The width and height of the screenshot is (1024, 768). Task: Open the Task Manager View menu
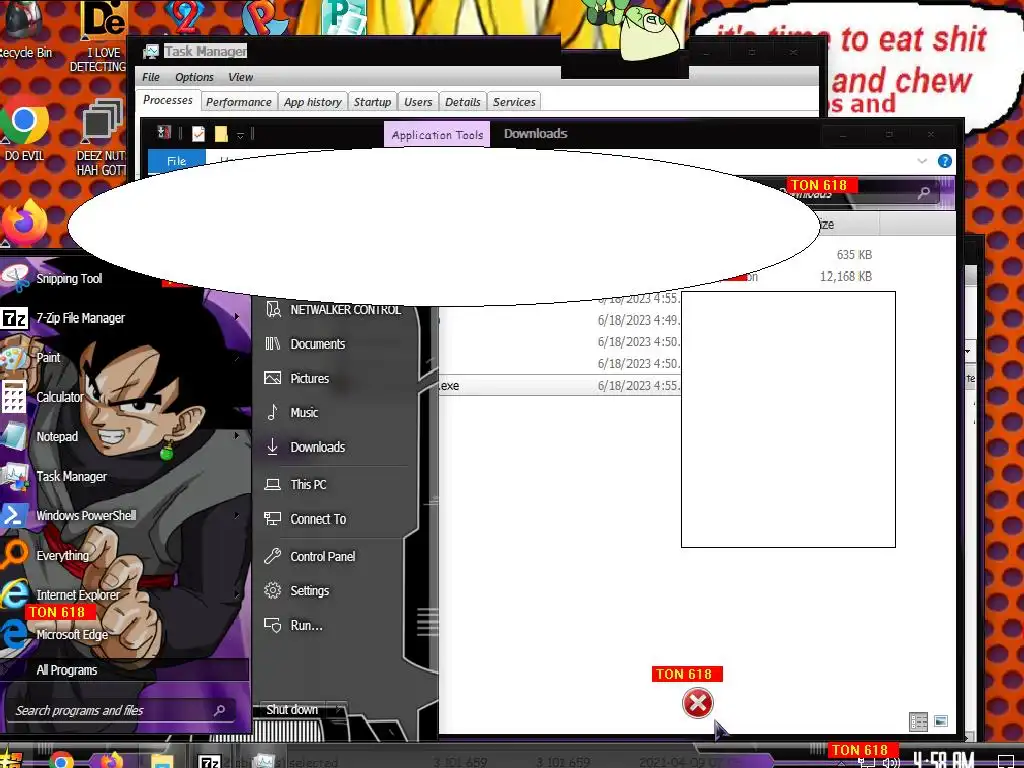pos(240,77)
